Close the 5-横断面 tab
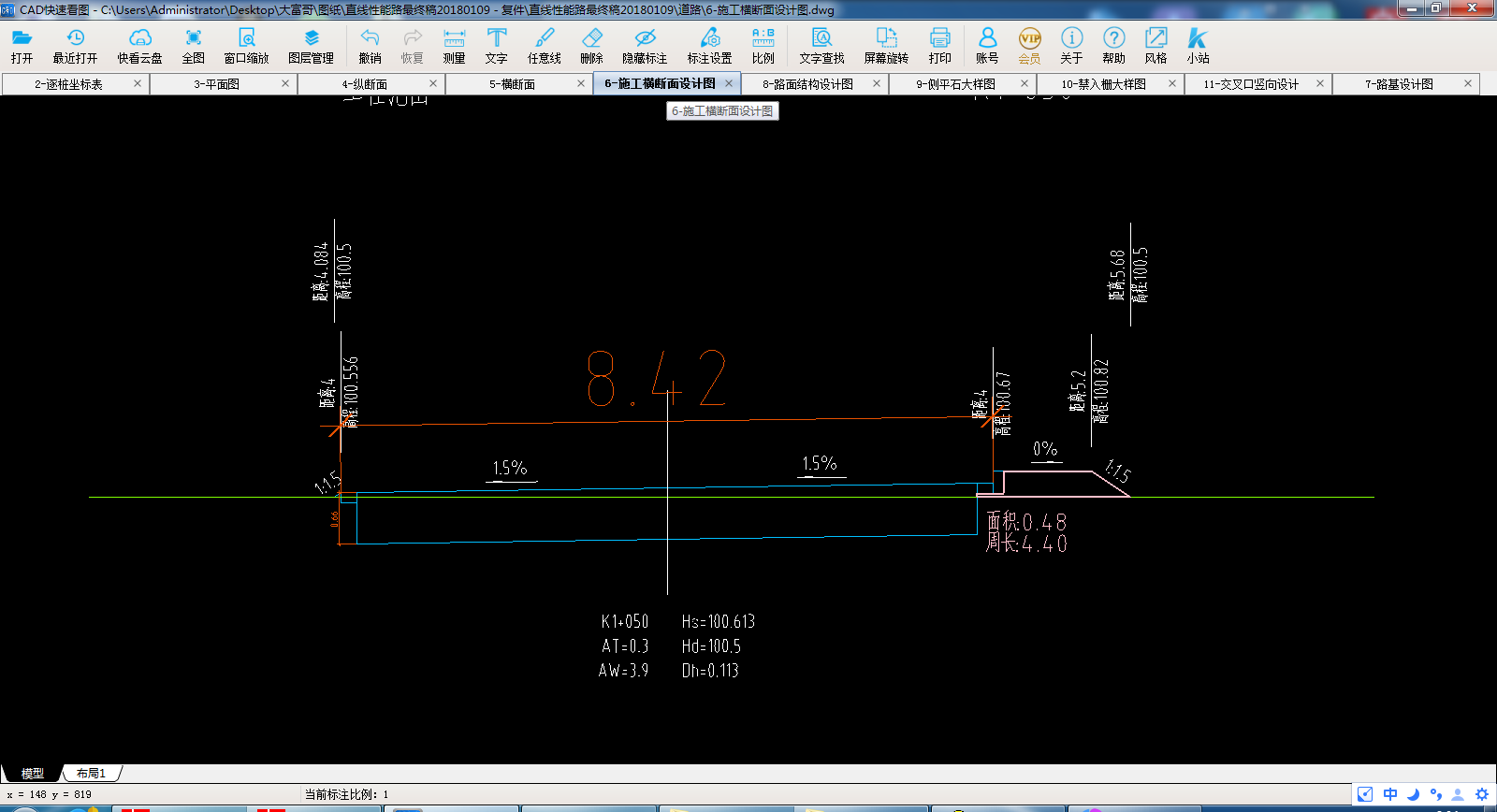 [x=581, y=83]
